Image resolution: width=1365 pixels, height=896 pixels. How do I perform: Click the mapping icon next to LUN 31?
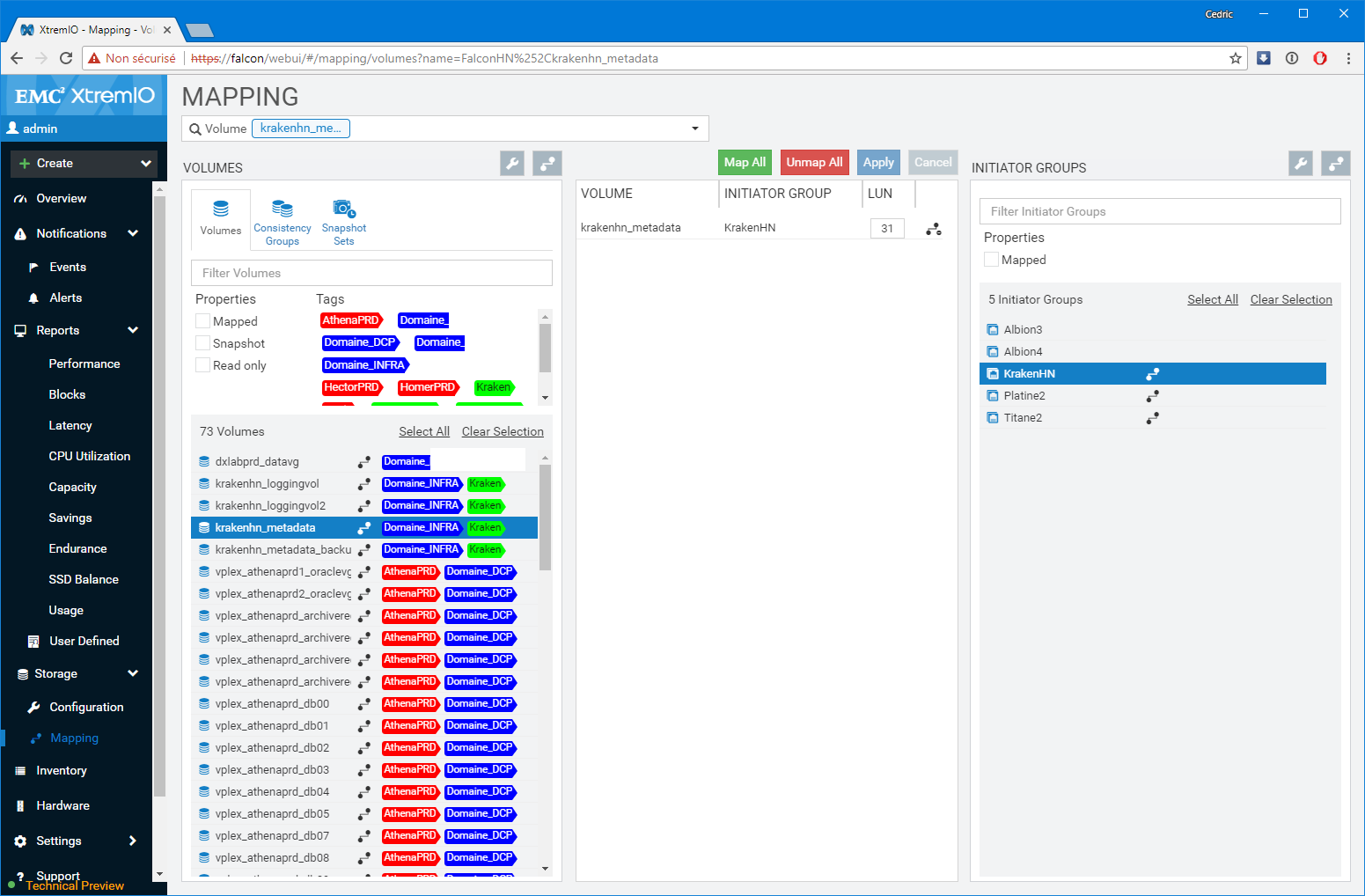934,229
